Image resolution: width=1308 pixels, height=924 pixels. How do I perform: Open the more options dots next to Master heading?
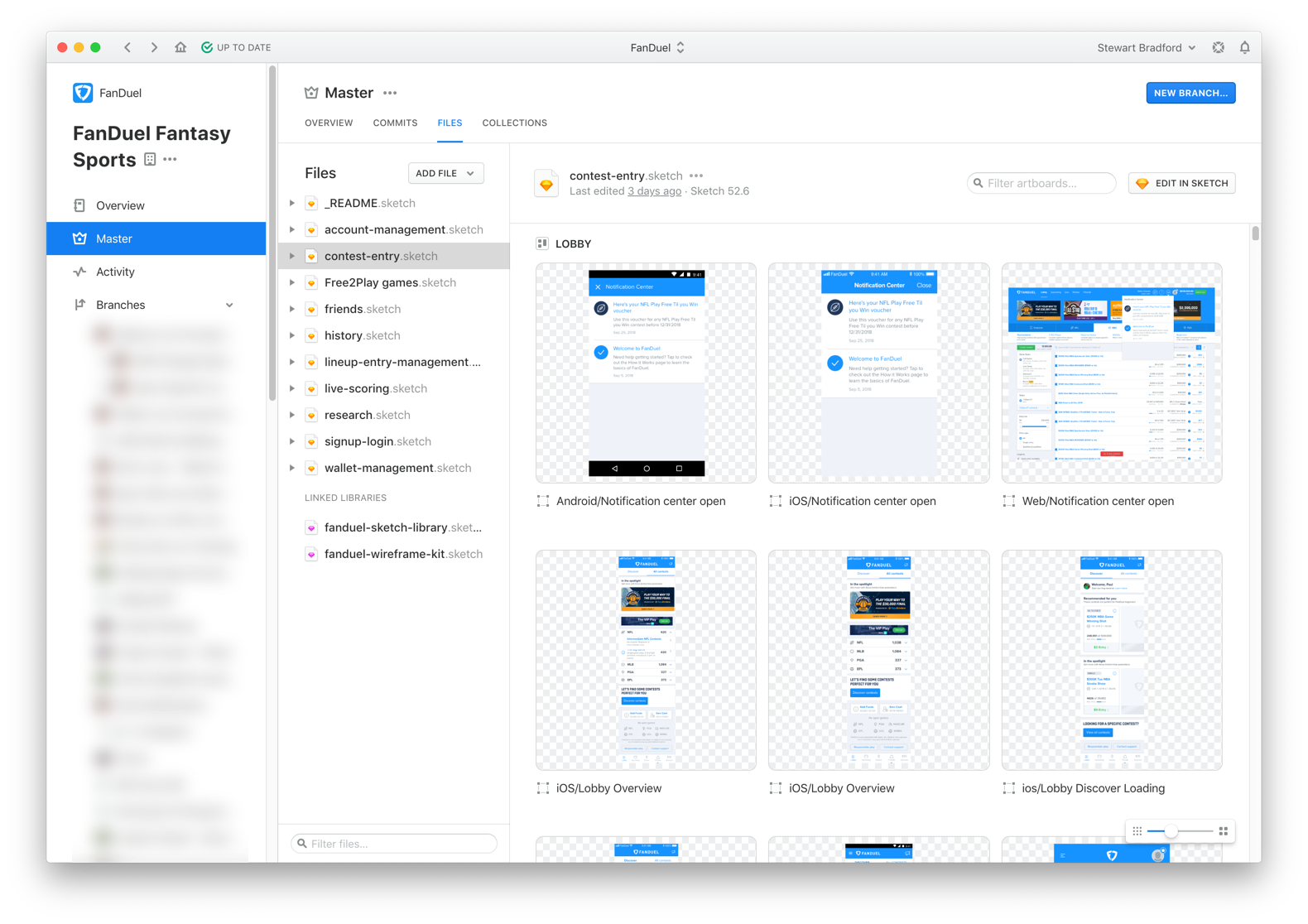(x=390, y=93)
